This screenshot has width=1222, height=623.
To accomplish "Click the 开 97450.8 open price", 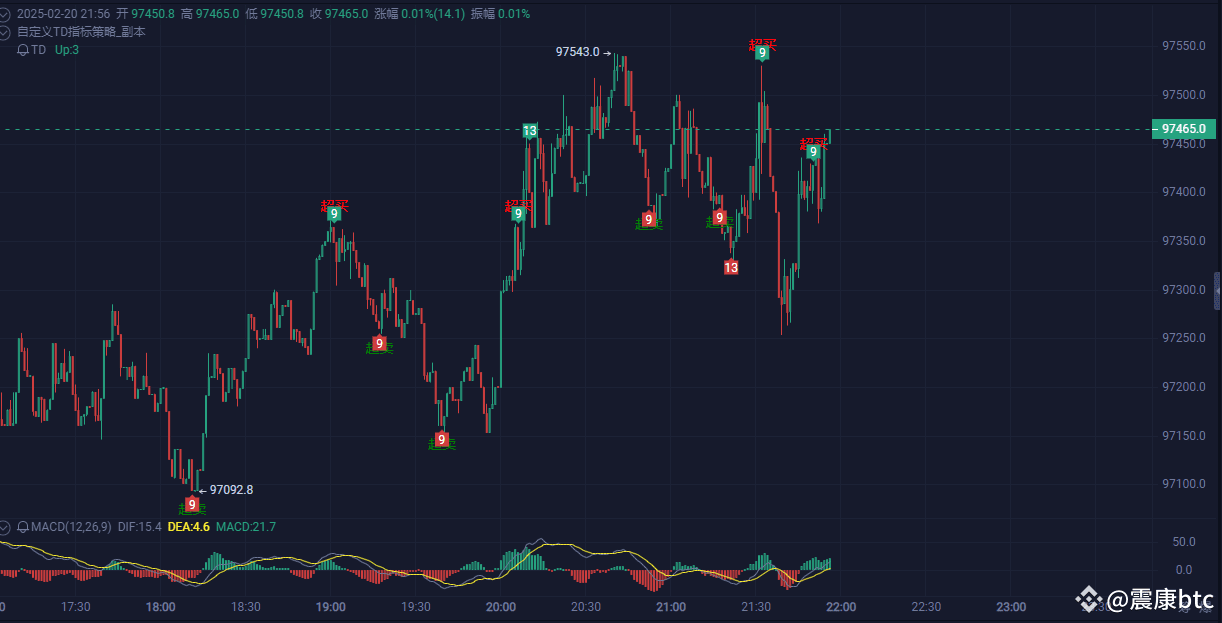I will [x=145, y=14].
